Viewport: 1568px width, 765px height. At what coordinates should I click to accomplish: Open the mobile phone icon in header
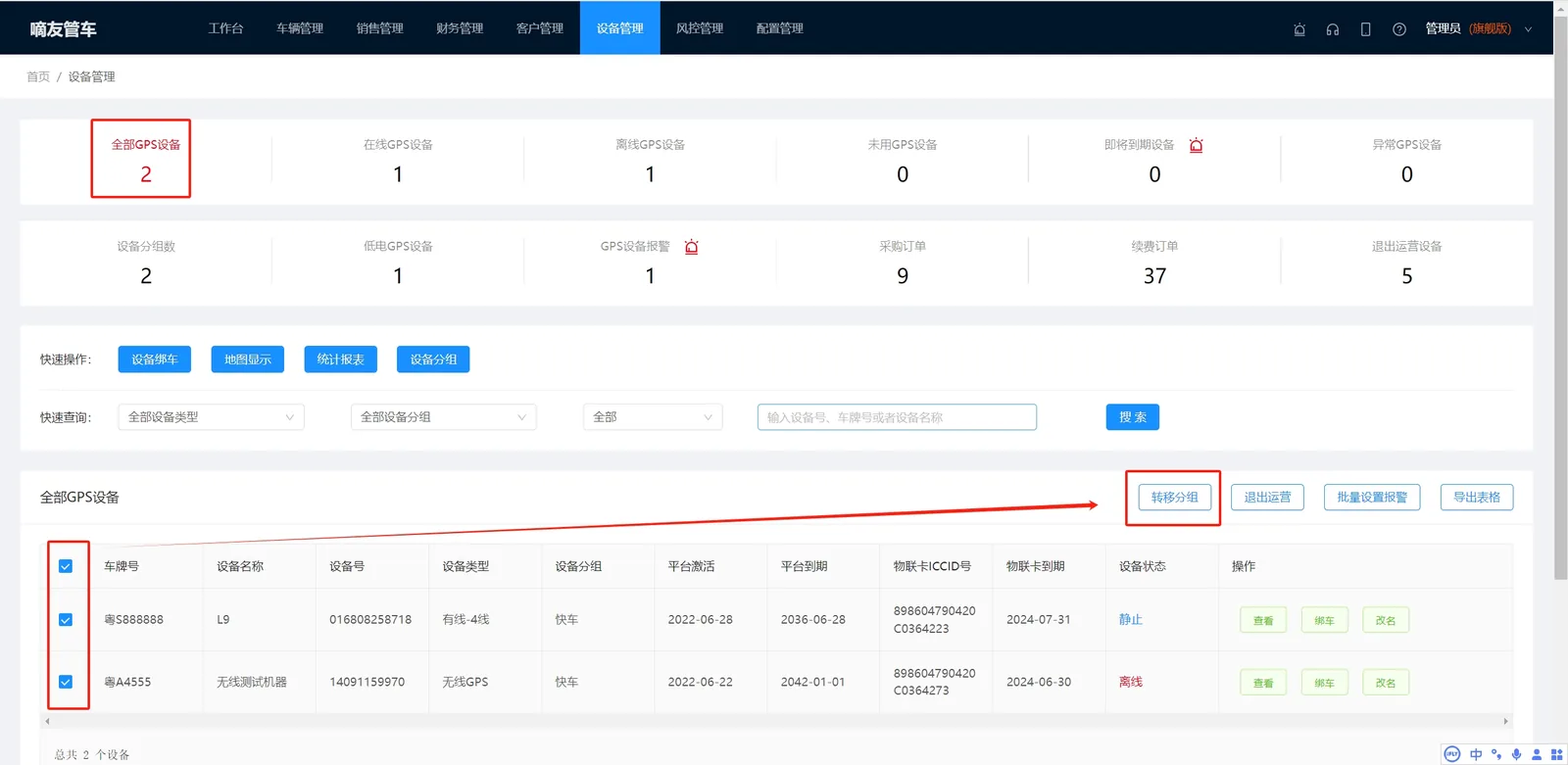tap(1365, 29)
